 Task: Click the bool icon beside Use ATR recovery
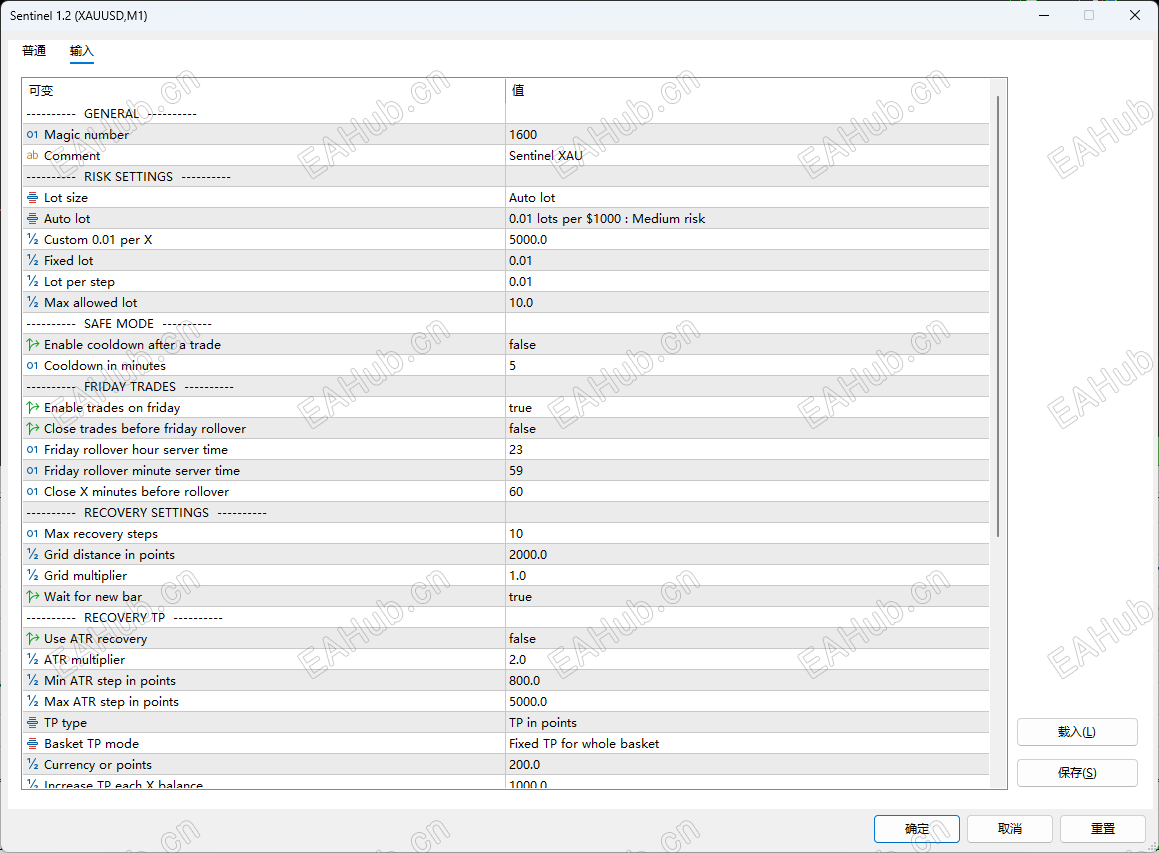(33, 639)
